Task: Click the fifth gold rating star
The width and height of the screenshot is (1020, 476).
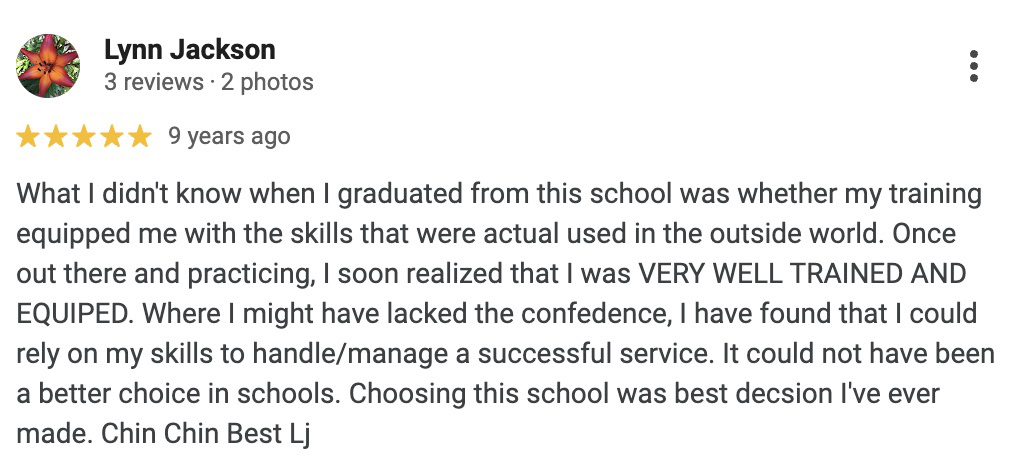Action: point(139,137)
